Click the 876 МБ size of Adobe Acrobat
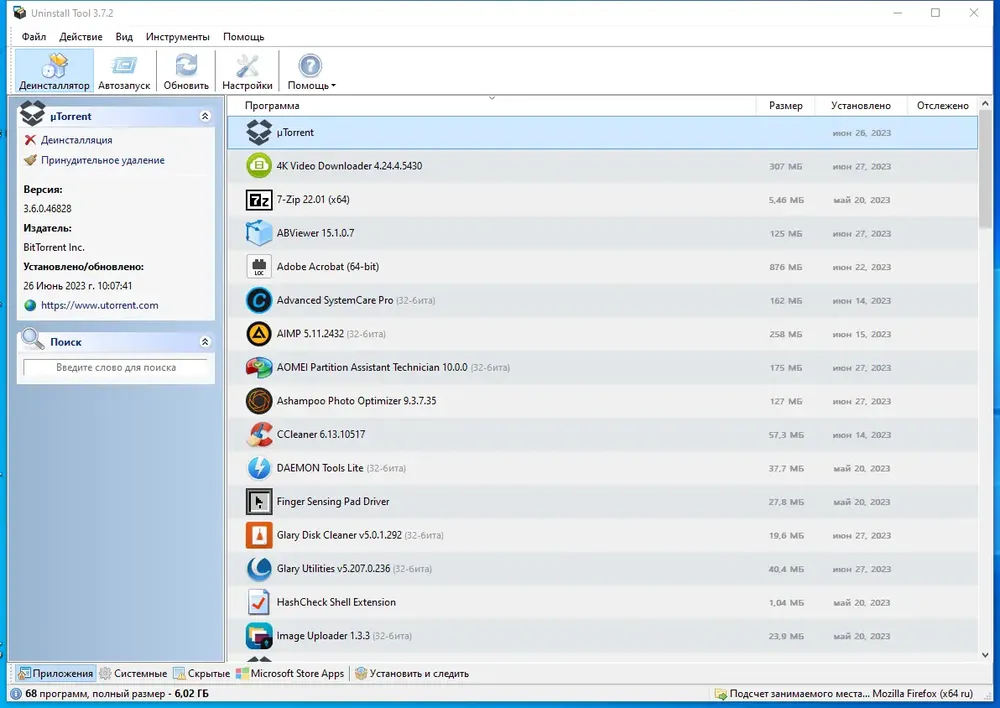Viewport: 1000px width, 708px height. [785, 267]
